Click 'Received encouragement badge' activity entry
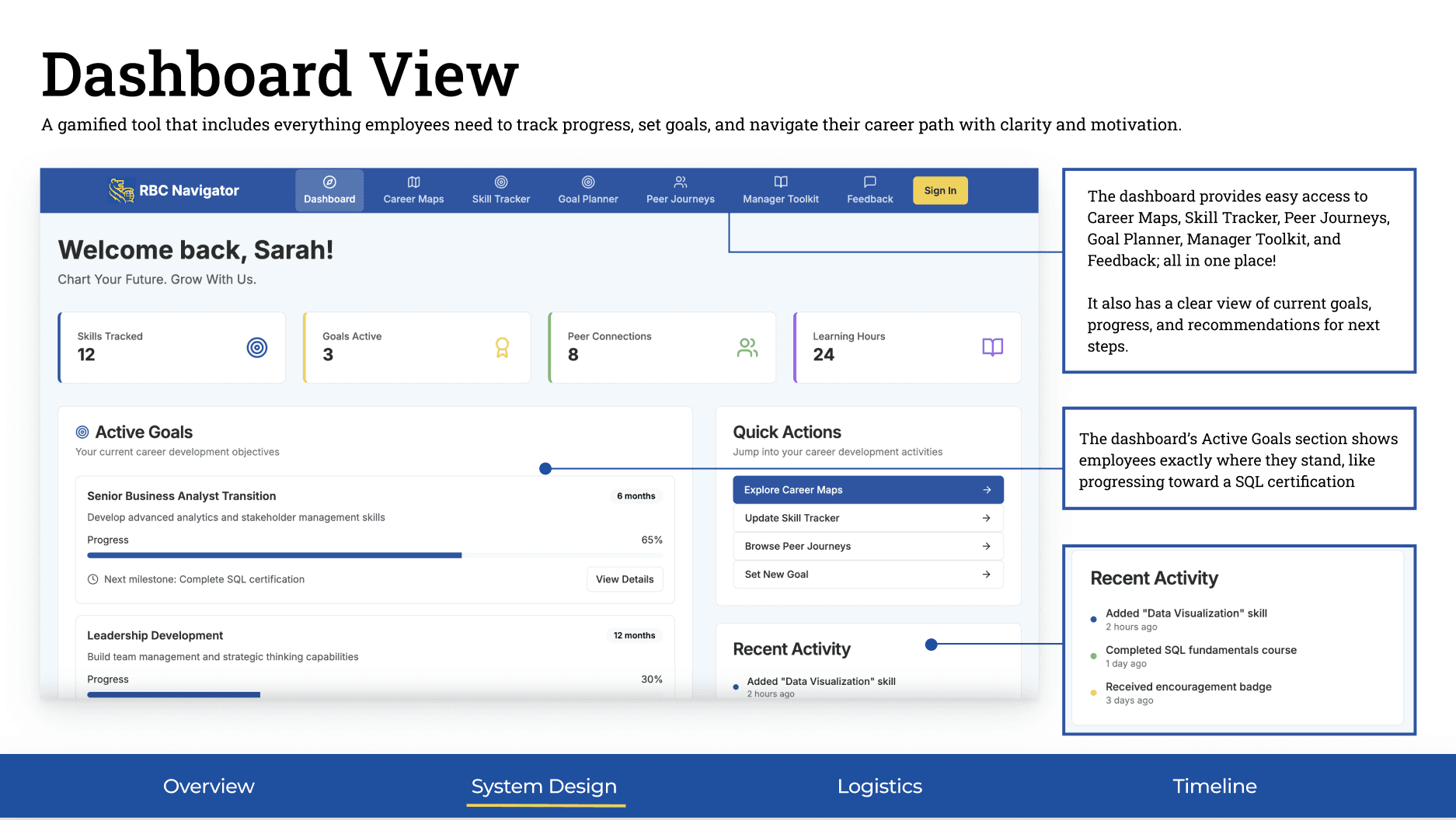This screenshot has height=820, width=1456. (1189, 686)
